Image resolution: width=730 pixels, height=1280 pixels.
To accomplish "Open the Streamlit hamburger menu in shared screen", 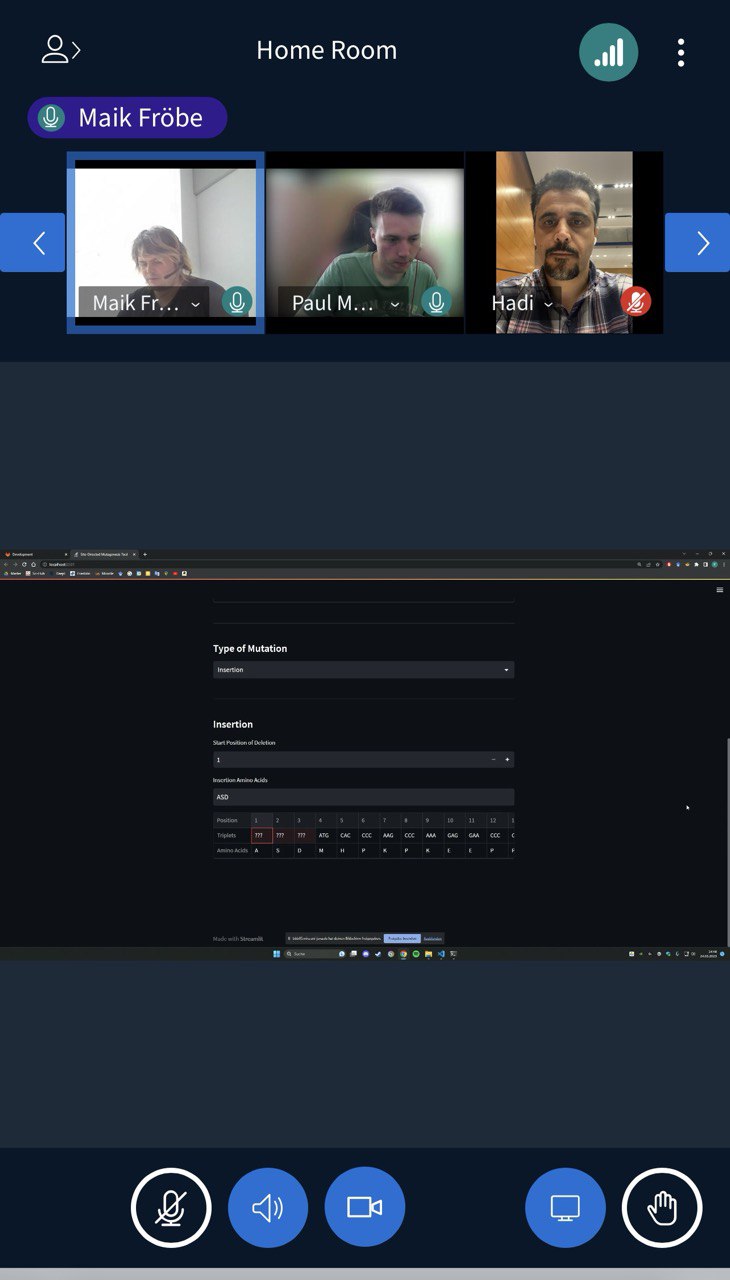I will click(719, 590).
